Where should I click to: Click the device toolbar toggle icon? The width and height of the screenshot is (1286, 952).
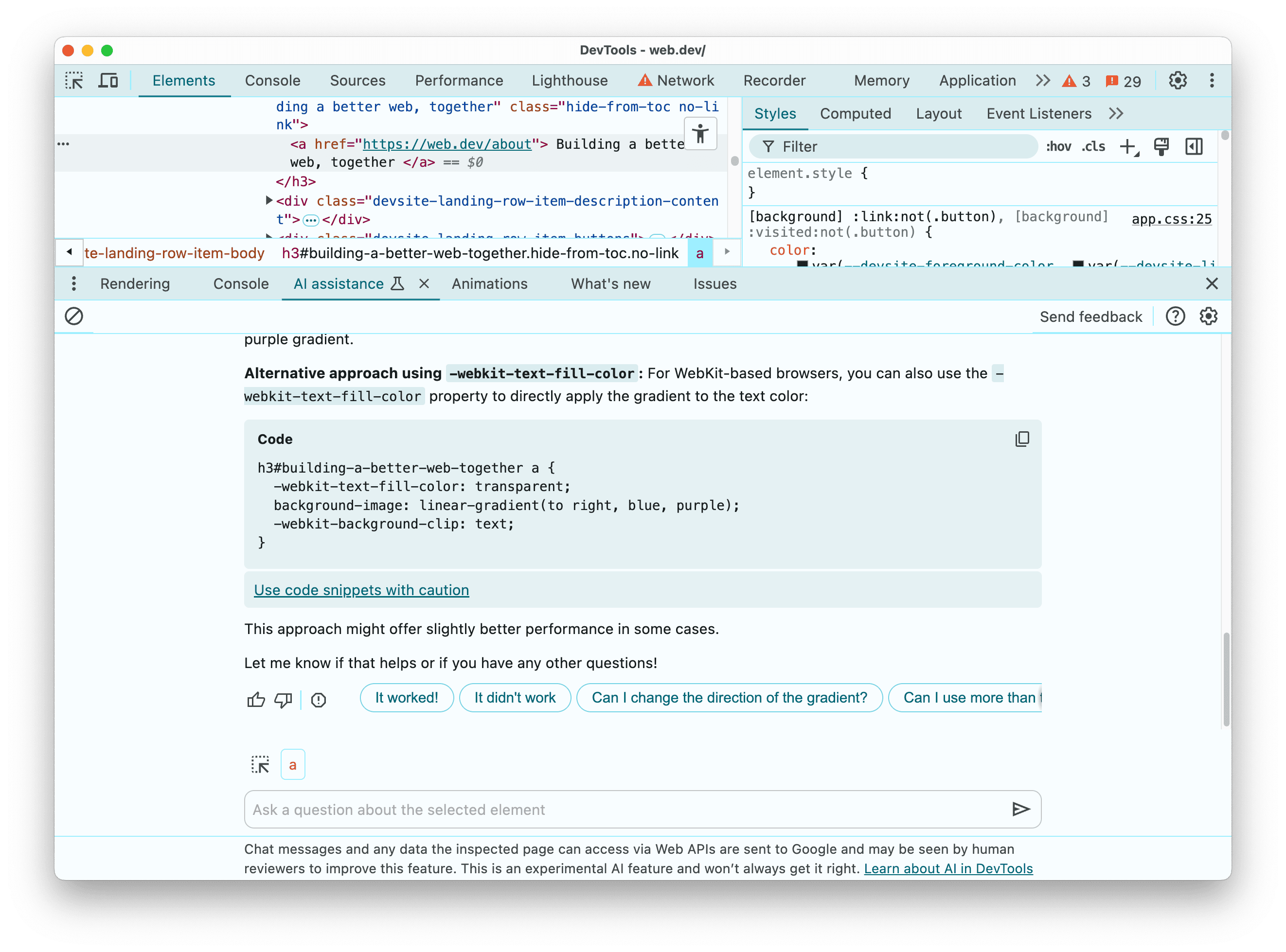pos(109,81)
